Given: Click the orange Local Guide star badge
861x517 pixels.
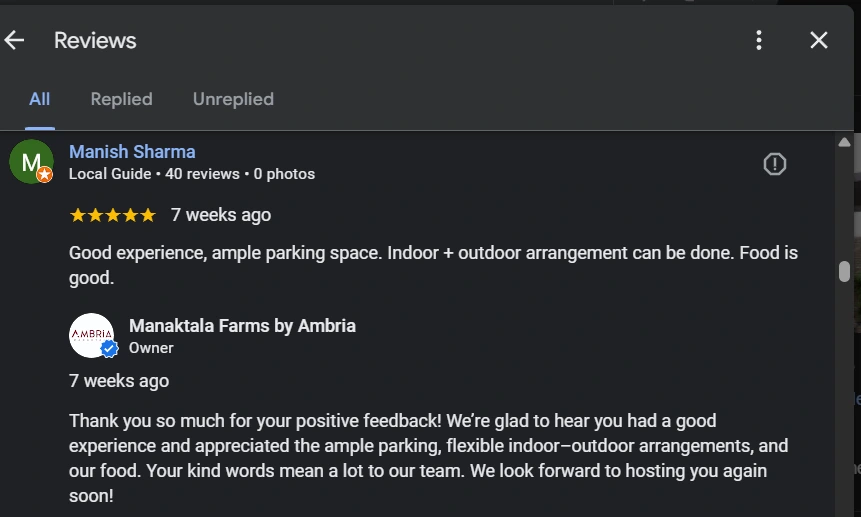Looking at the screenshot, I should [x=44, y=175].
